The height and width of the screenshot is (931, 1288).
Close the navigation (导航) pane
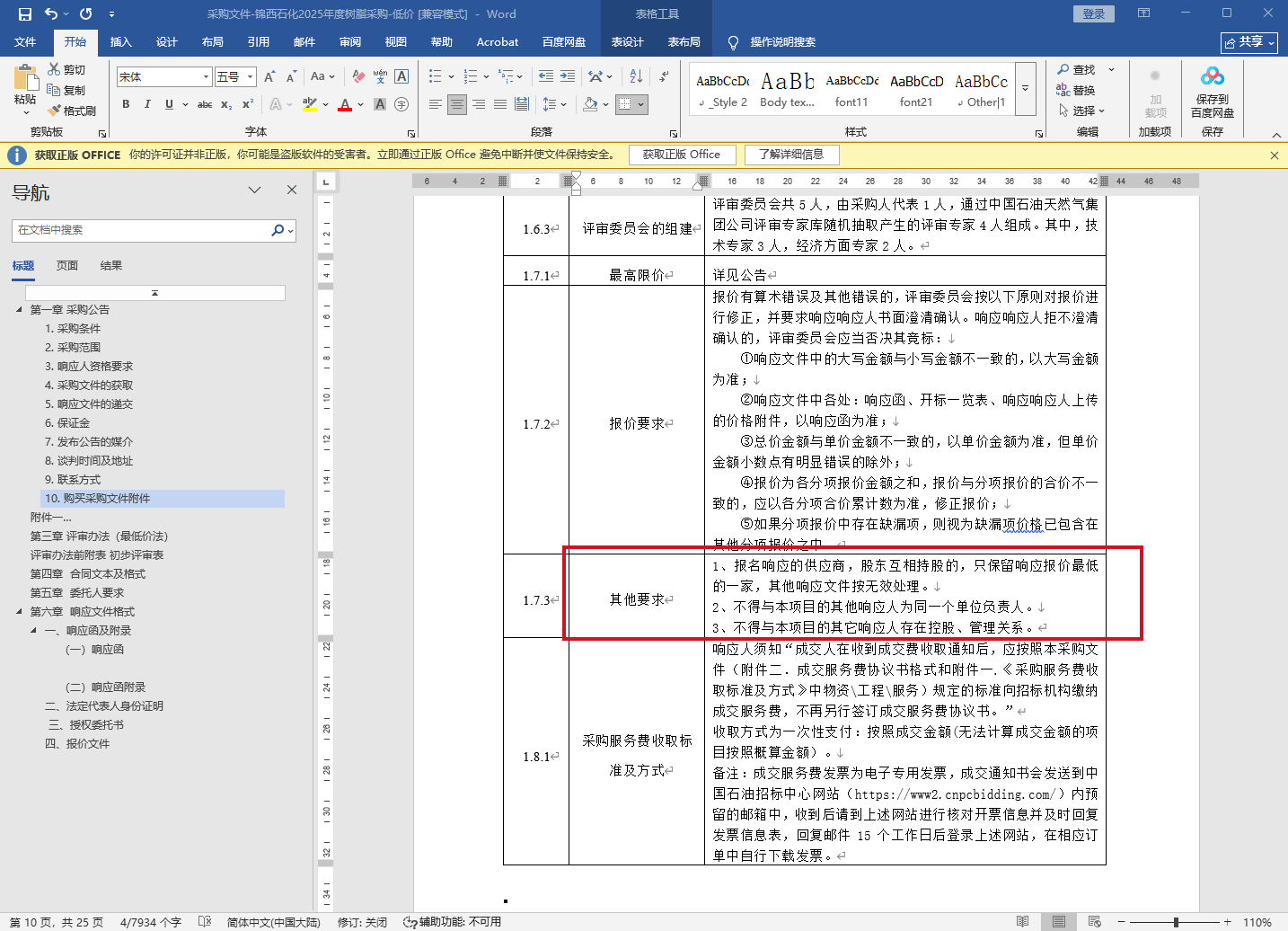click(x=292, y=190)
